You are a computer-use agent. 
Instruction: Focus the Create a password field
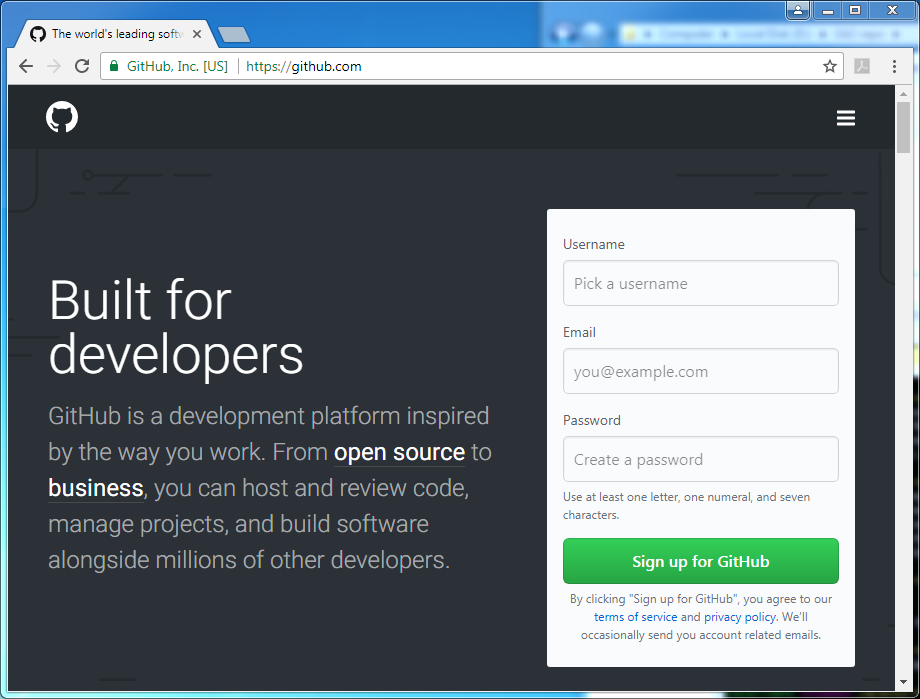pos(701,459)
